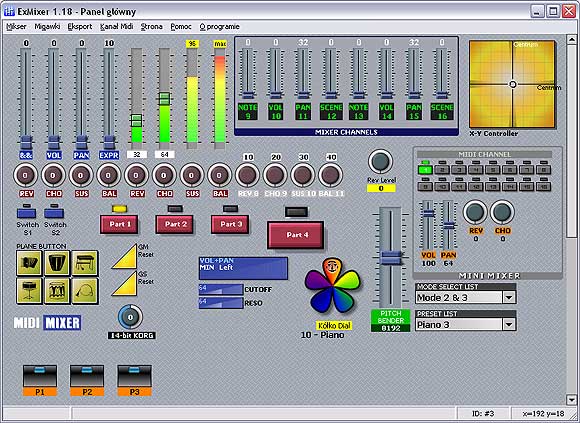This screenshot has width=580, height=423.
Task: Click the vertical scrollbar down arrow
Action: click(x=571, y=399)
